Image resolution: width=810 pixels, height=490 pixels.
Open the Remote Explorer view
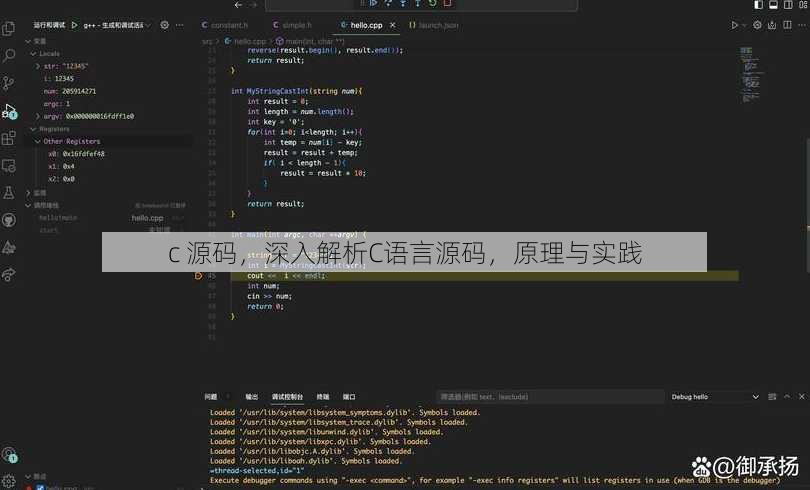(x=9, y=166)
